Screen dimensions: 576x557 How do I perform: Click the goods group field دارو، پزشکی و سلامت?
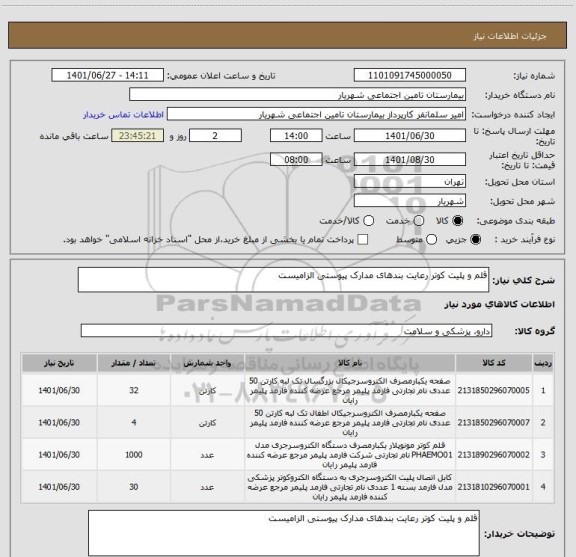coord(286,331)
